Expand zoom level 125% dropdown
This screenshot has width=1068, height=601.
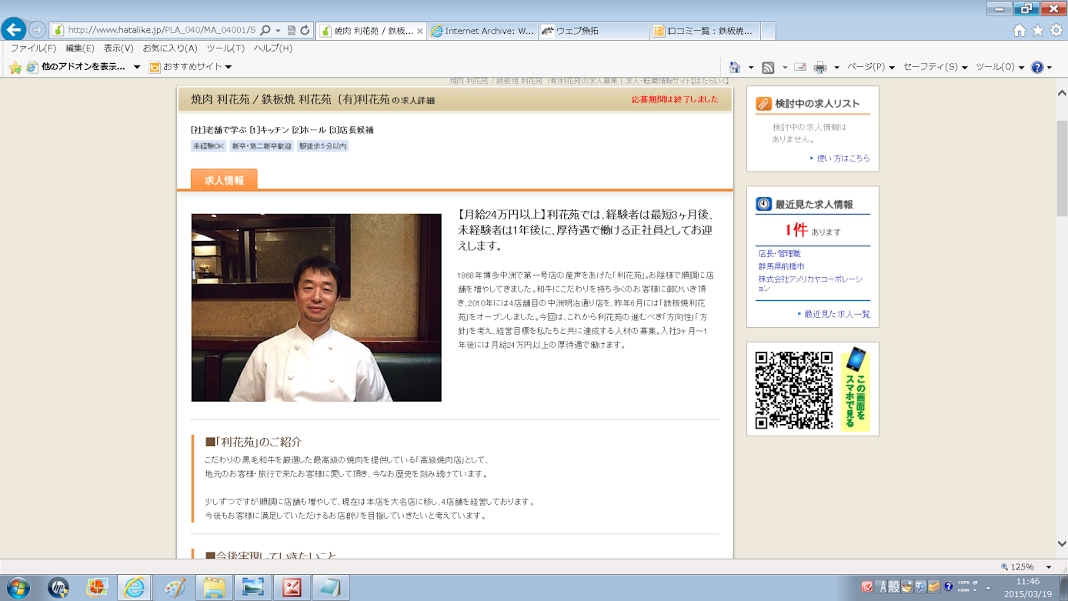click(x=1049, y=567)
